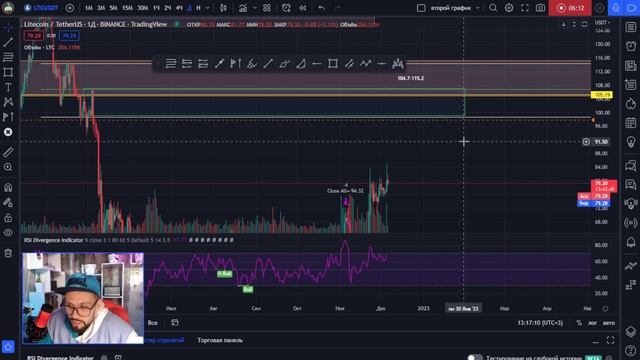
Task: Open the LTCUSDT symbol search
Action: (x=41, y=8)
